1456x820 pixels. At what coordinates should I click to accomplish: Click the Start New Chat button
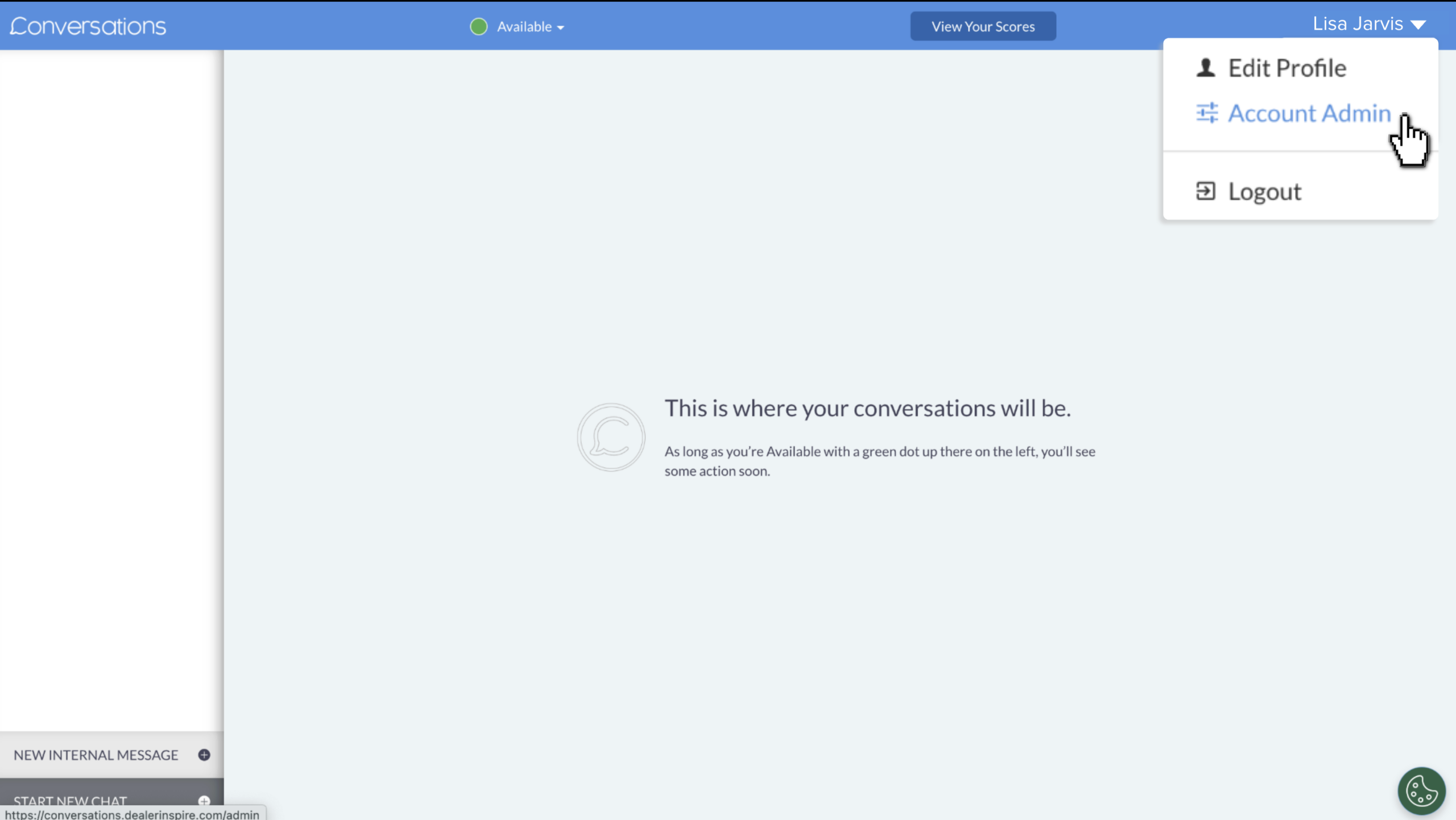click(x=112, y=799)
